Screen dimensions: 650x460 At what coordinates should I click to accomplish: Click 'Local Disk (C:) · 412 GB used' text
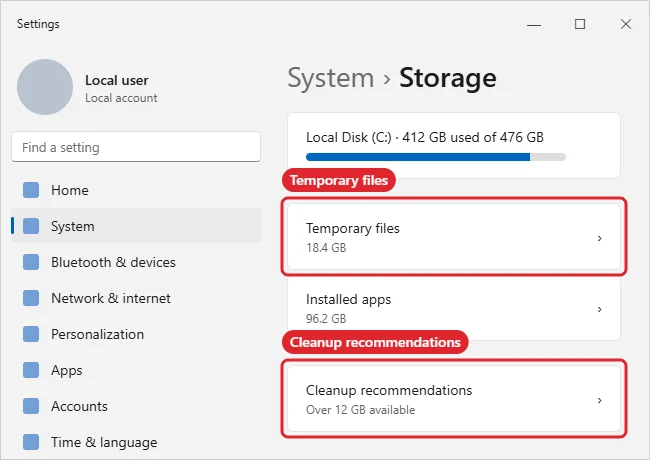(x=425, y=137)
